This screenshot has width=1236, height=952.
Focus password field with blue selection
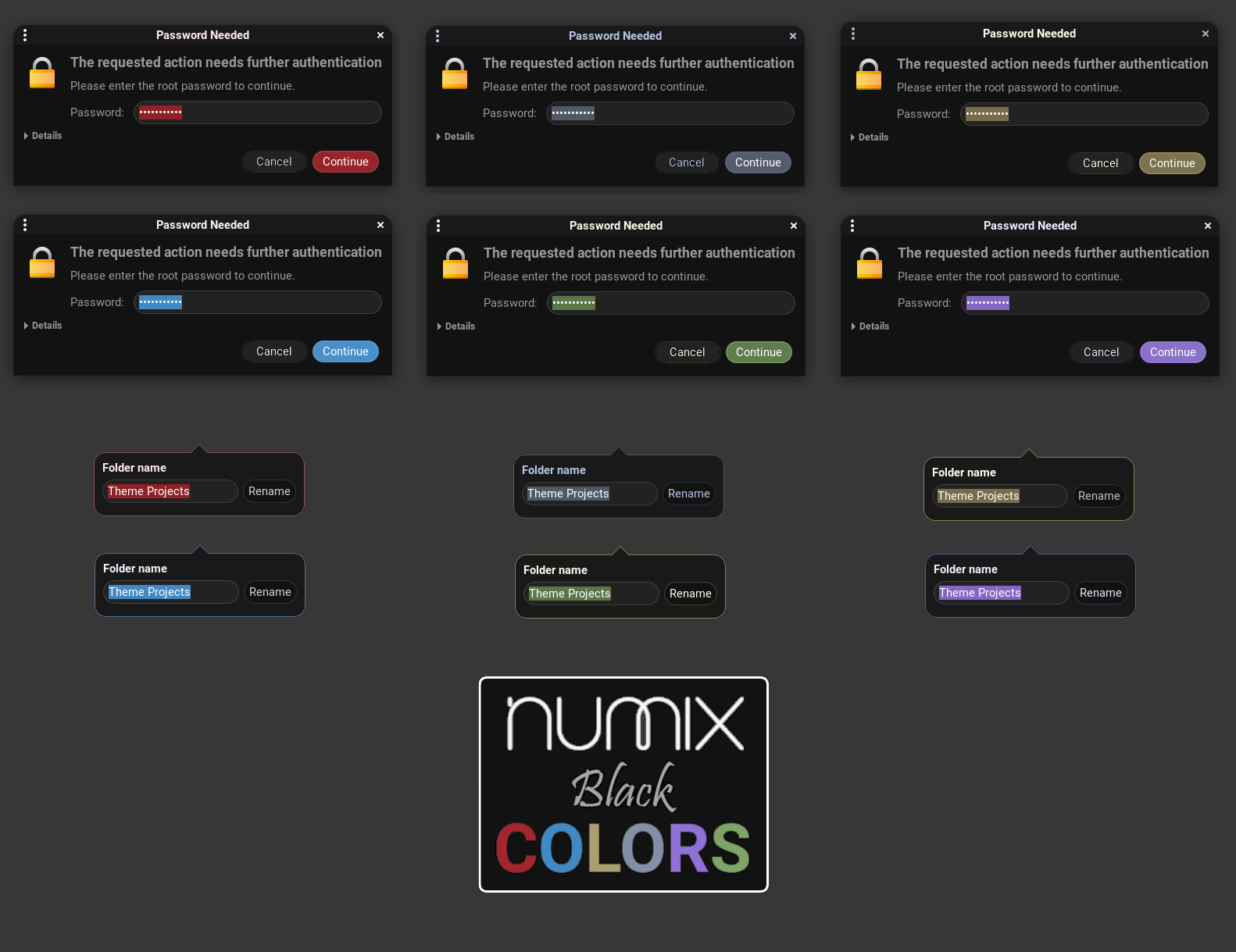tap(258, 302)
